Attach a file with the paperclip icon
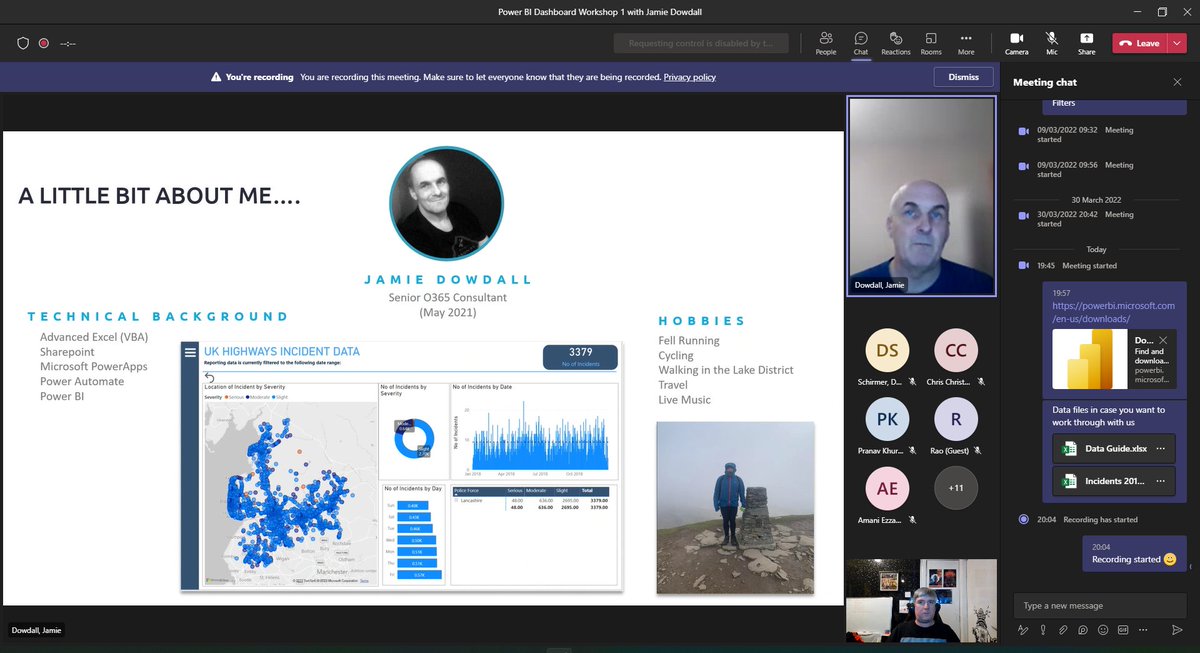 pyautogui.click(x=1063, y=630)
